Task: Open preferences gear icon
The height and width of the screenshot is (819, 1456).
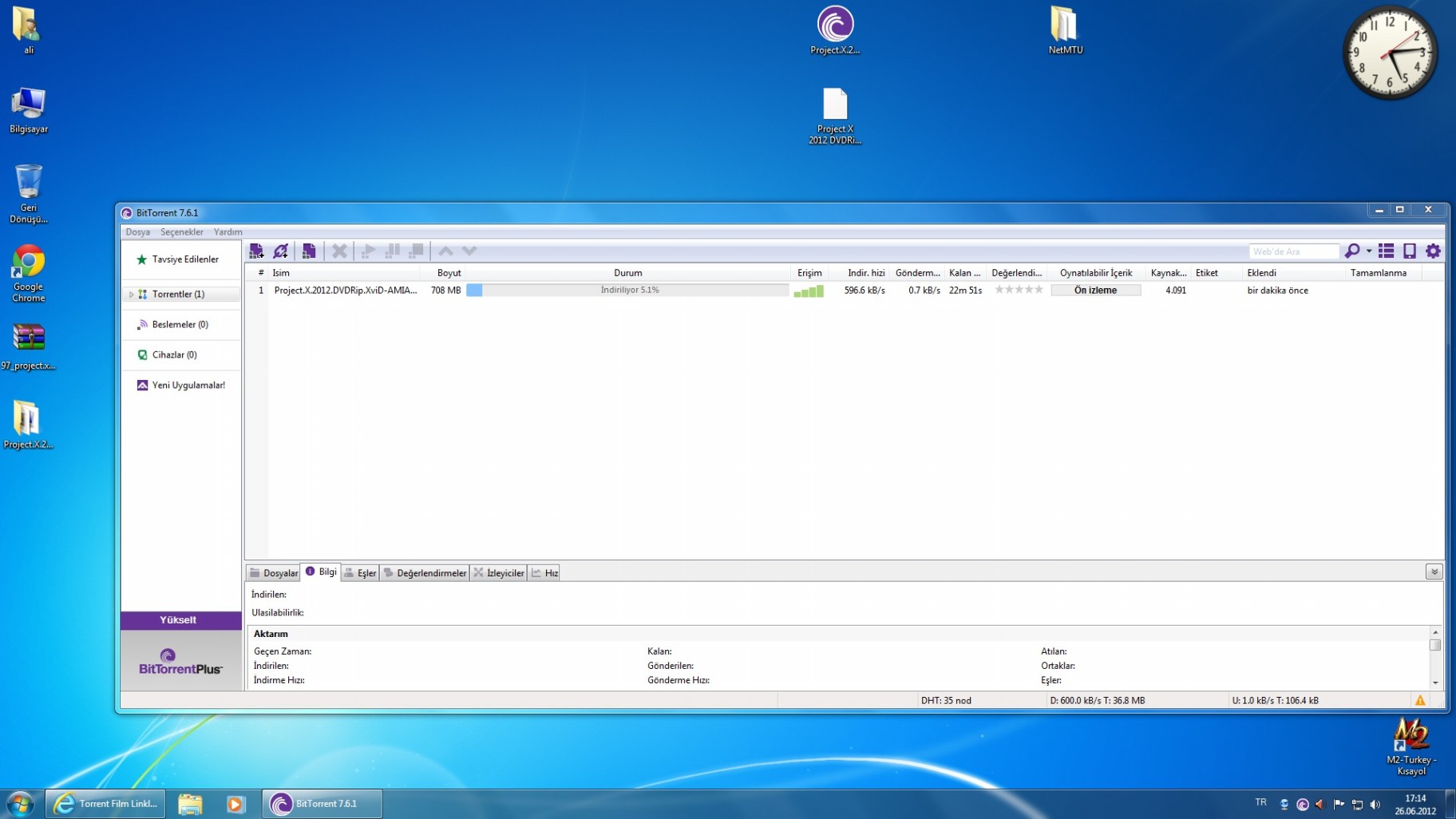Action: pyautogui.click(x=1433, y=251)
